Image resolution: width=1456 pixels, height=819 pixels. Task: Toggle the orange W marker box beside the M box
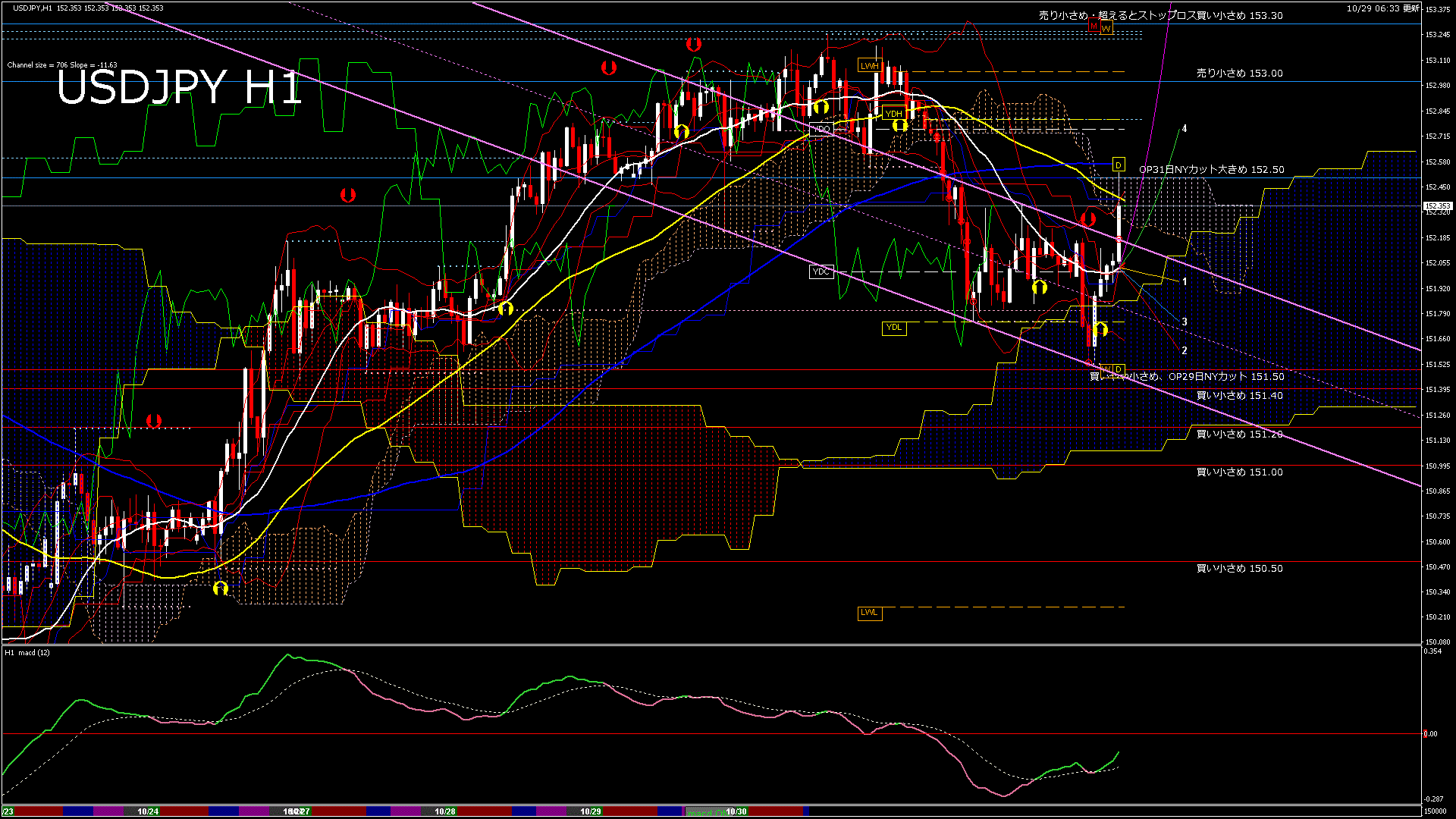click(1107, 27)
